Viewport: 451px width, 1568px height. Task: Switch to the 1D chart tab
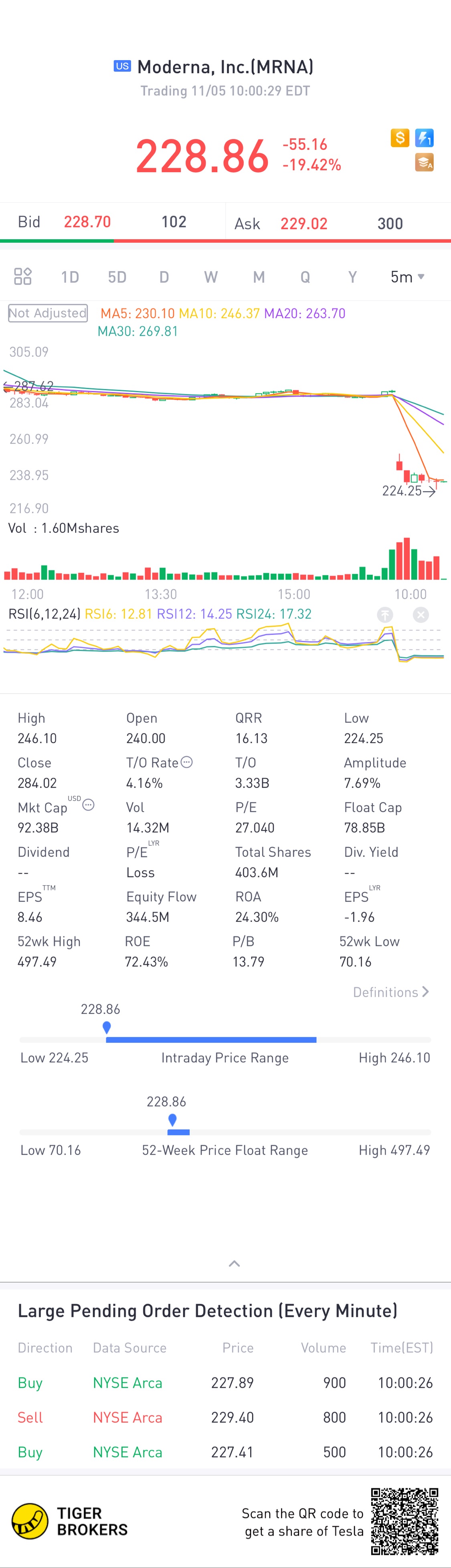click(70, 278)
